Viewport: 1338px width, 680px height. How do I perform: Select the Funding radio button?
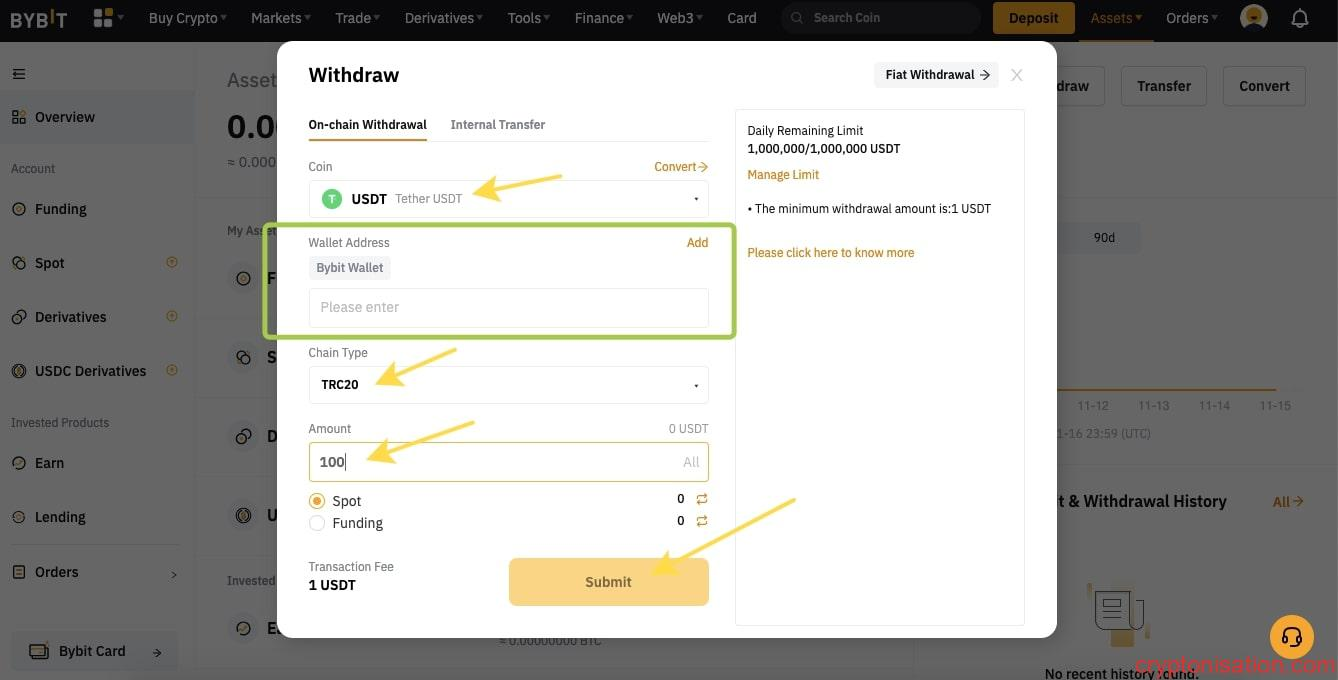(x=317, y=523)
